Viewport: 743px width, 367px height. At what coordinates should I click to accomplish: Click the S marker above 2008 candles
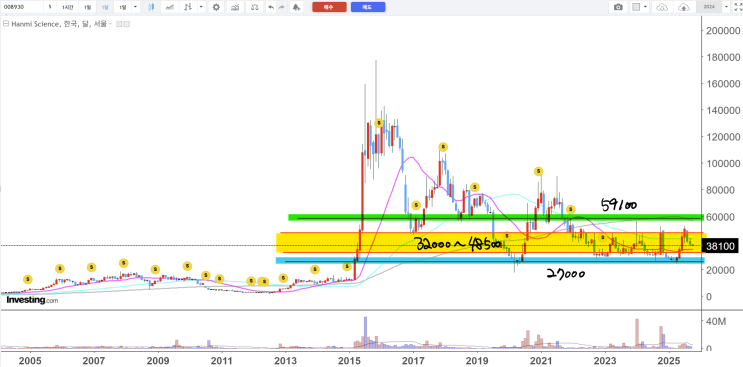click(124, 263)
